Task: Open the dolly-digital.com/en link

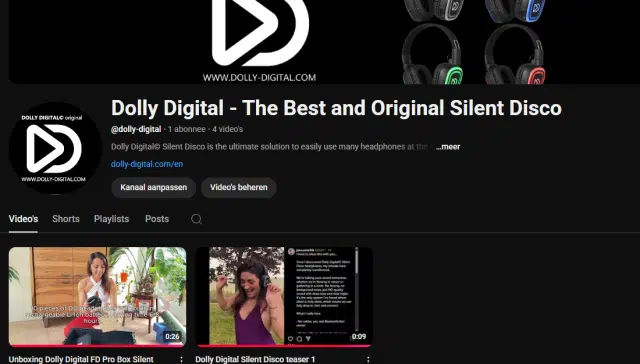Action: click(x=147, y=164)
